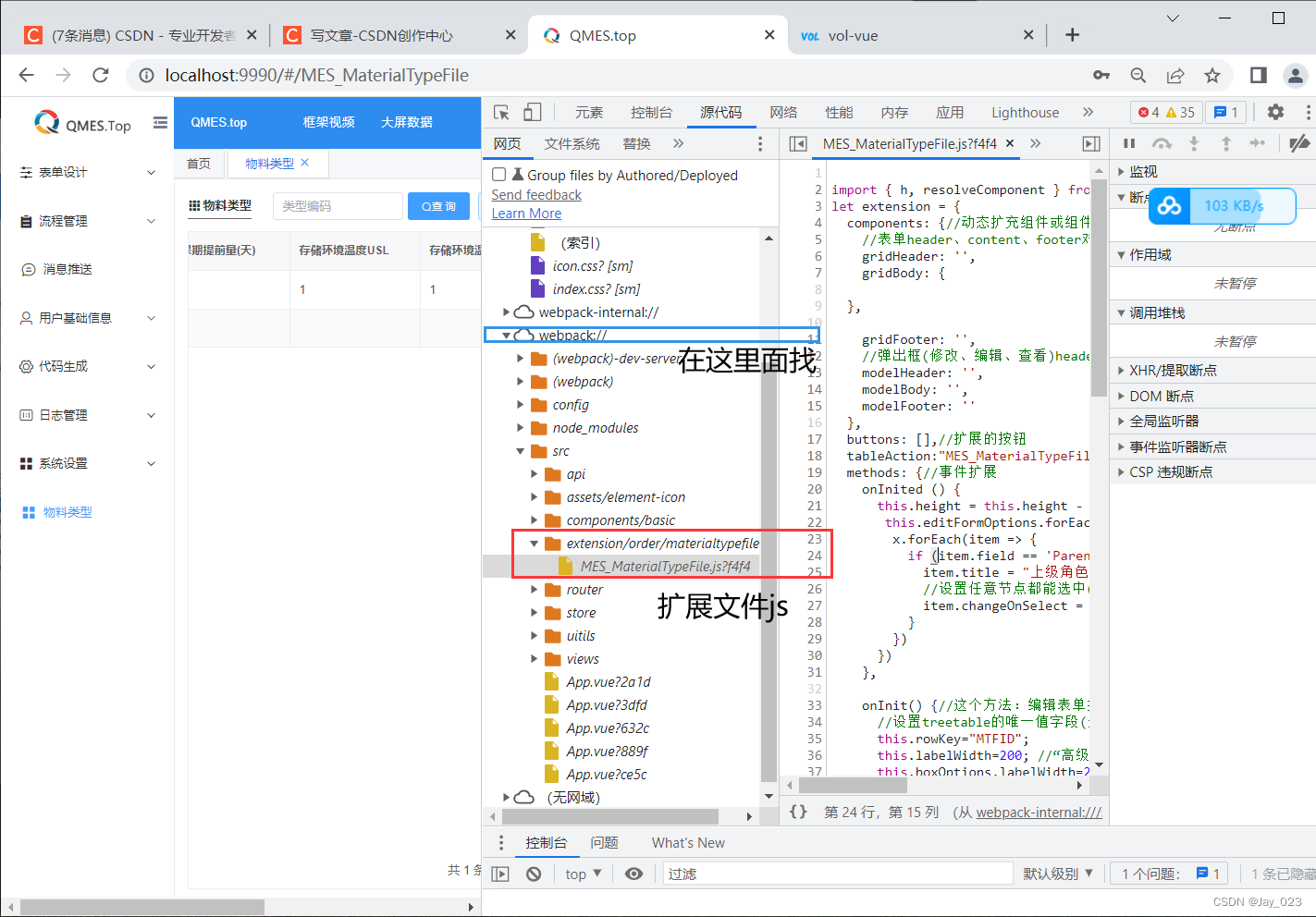Expand 表单设计 sidebar menu
The height and width of the screenshot is (917, 1316).
[87, 172]
